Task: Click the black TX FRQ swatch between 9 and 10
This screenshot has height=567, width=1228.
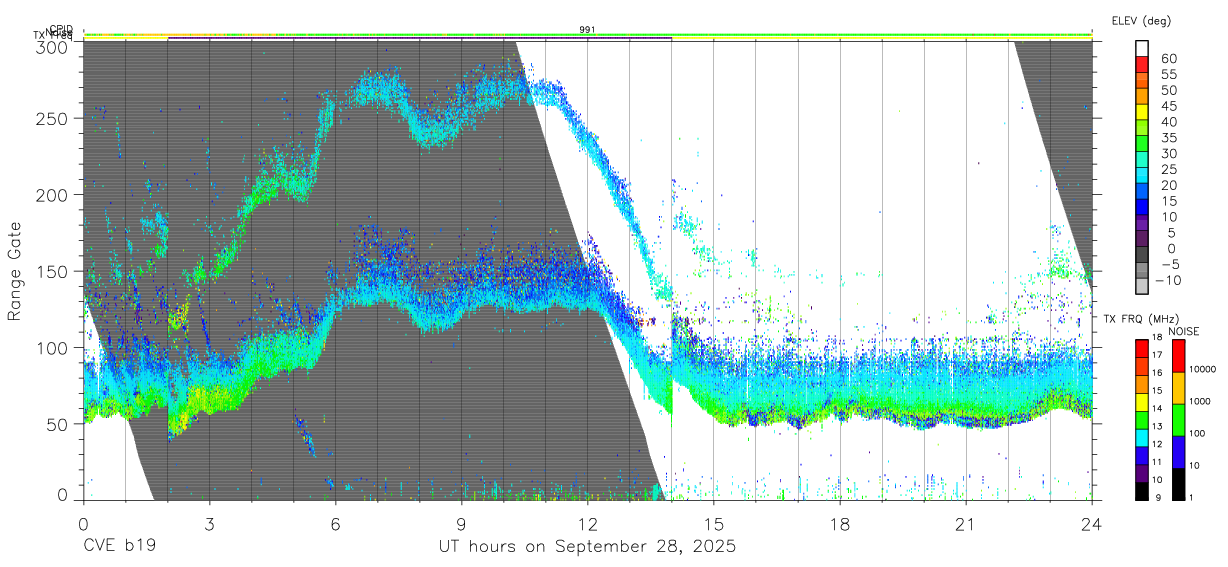Action: (1142, 489)
